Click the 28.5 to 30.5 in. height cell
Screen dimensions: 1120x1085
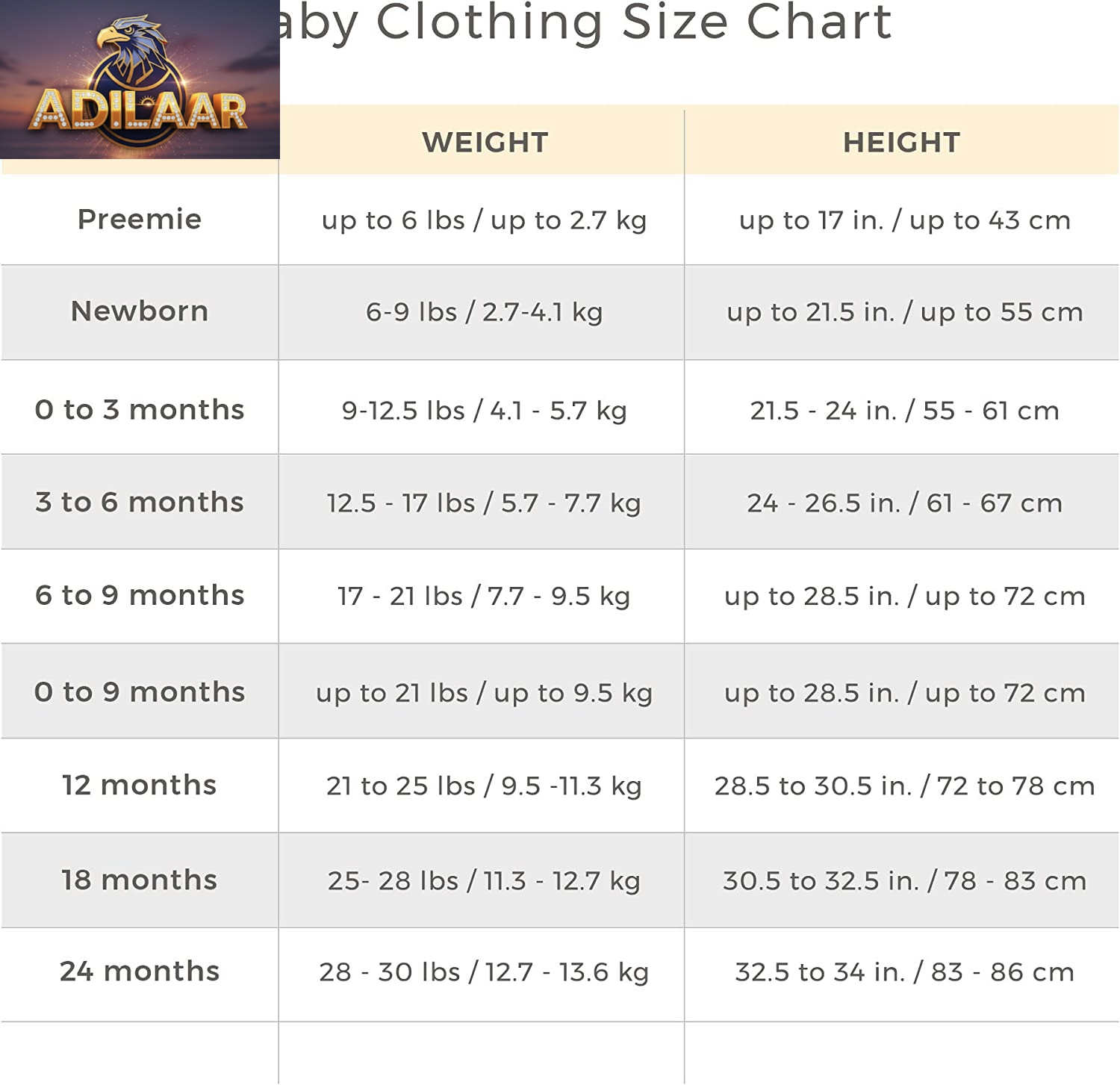click(x=904, y=786)
